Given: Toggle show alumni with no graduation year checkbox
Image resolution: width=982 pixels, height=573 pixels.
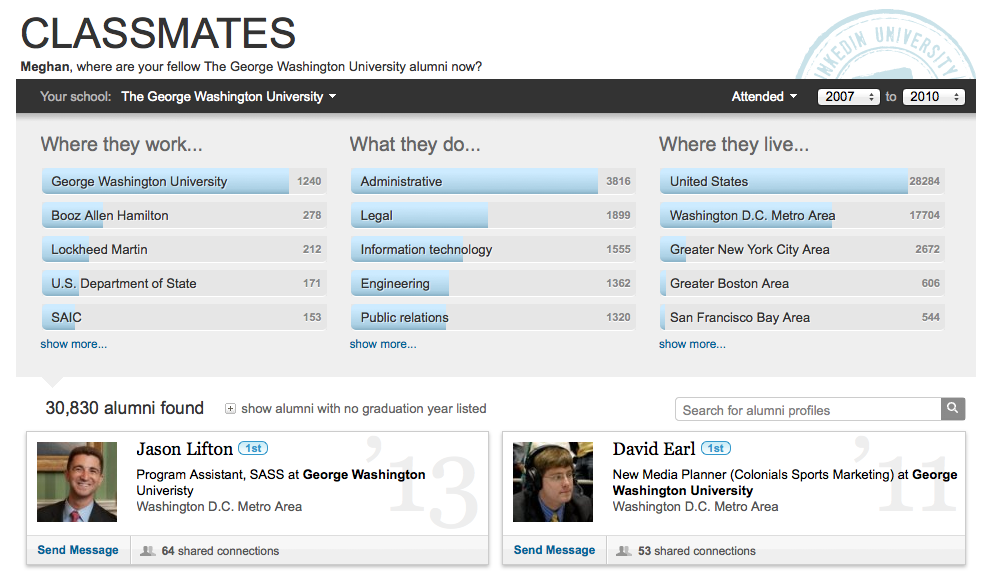Looking at the screenshot, I should pyautogui.click(x=230, y=409).
